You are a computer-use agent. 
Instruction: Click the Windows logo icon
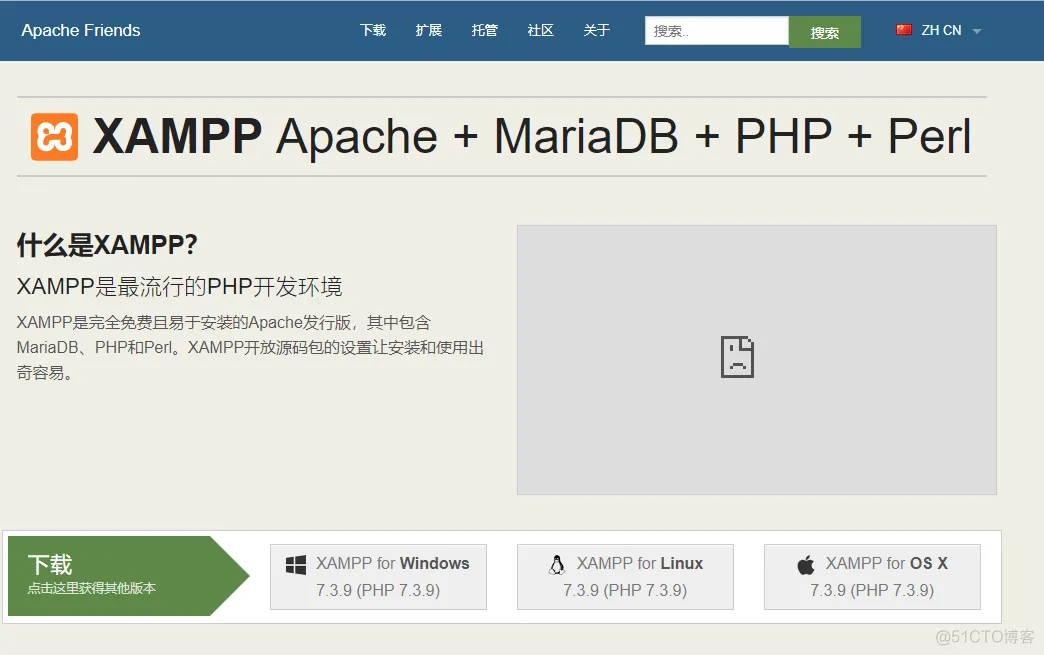296,565
